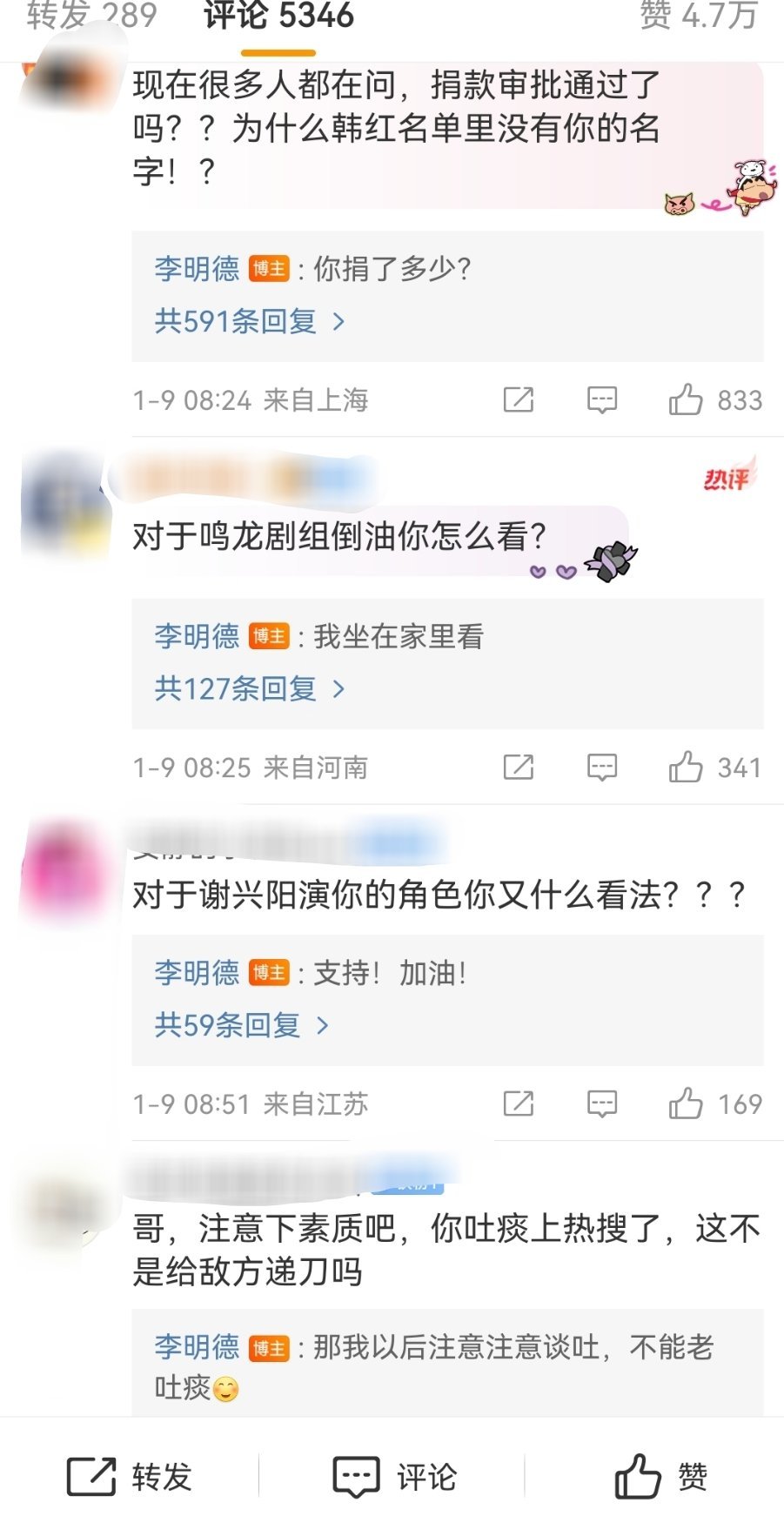Expand 共591条回复 thread
Image resolution: width=784 pixels, height=1536 pixels.
(250, 322)
